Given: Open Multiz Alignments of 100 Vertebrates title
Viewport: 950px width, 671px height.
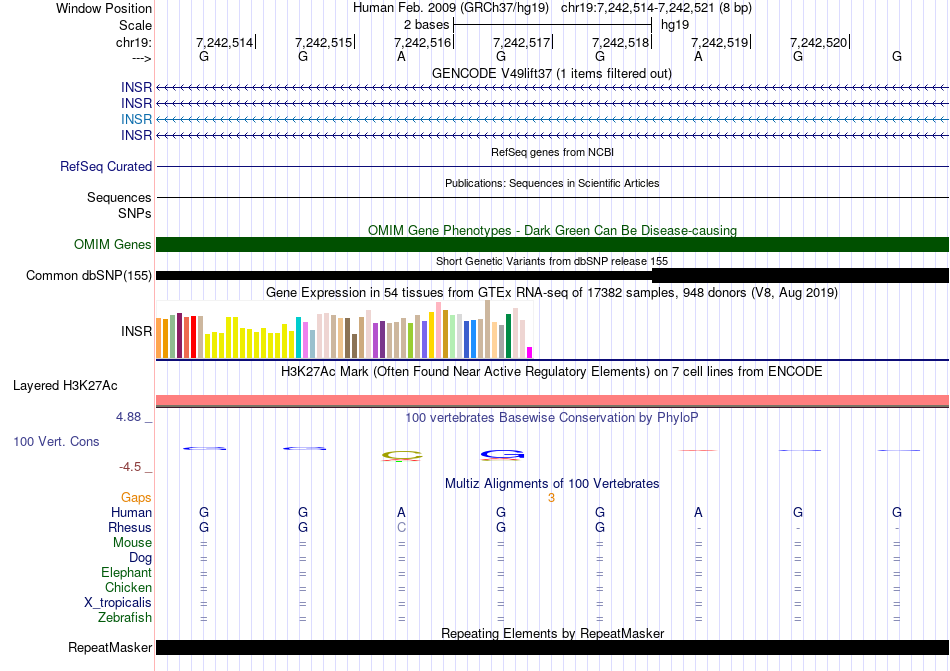Looking at the screenshot, I should [x=552, y=483].
